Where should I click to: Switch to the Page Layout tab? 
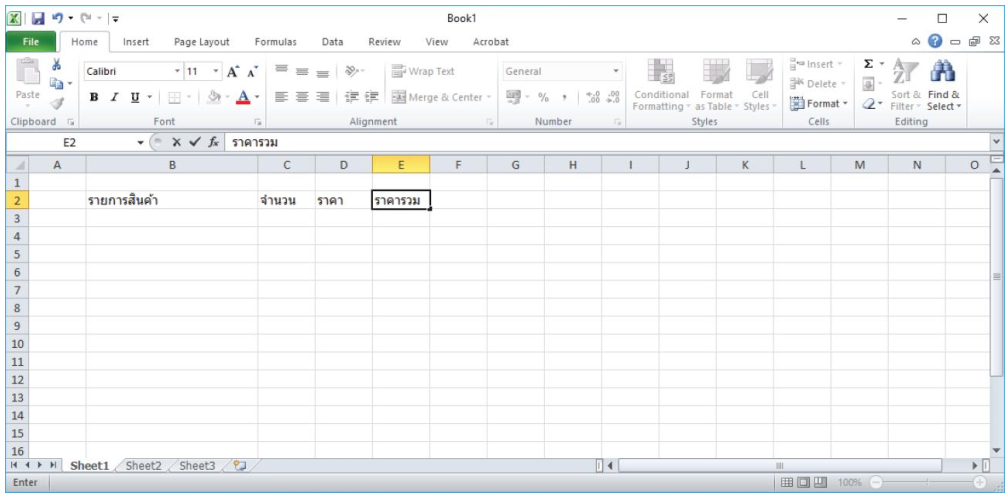(201, 42)
